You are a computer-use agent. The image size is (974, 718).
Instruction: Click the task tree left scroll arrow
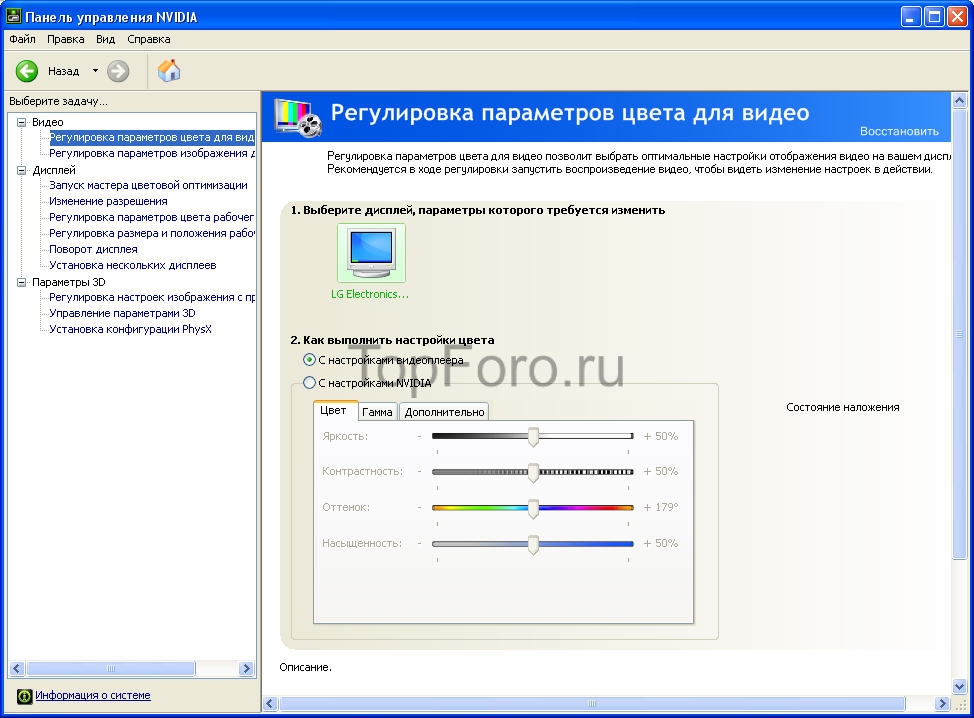pyautogui.click(x=17, y=669)
